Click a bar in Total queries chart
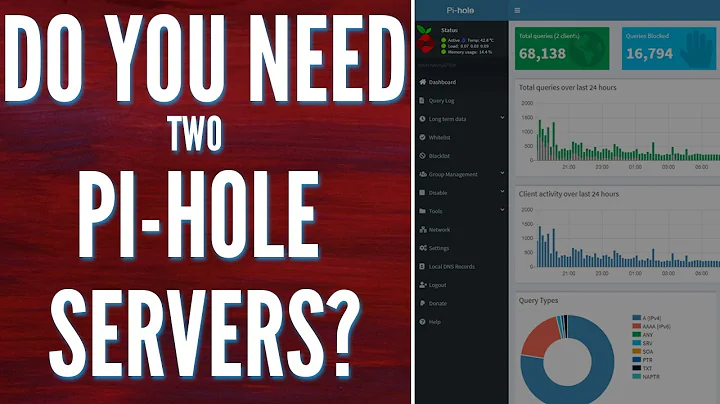 coord(540,142)
